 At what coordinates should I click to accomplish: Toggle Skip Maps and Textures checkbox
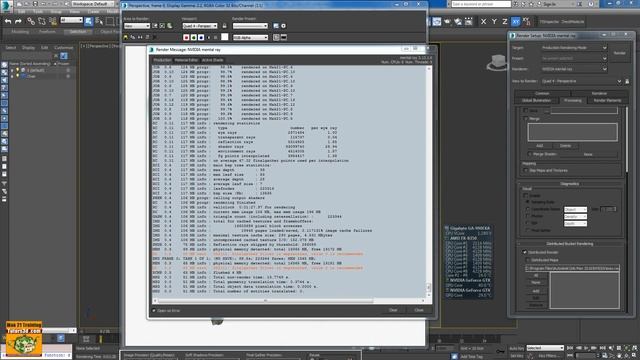click(x=526, y=170)
